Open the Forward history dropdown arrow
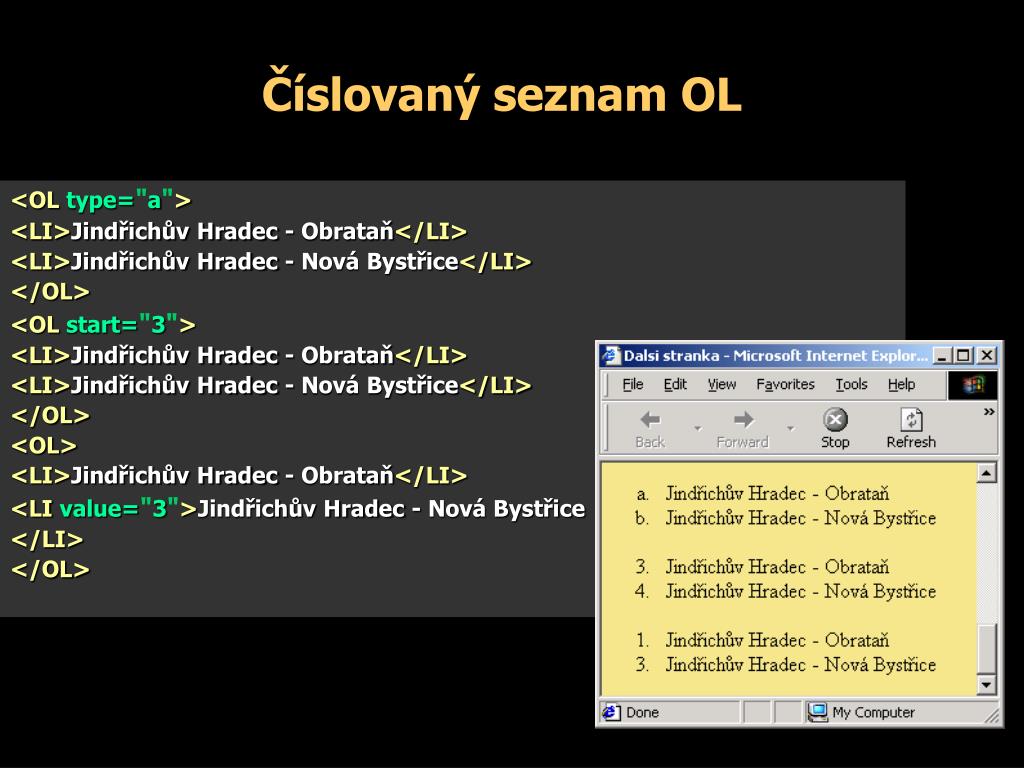1024x768 pixels. (x=790, y=428)
